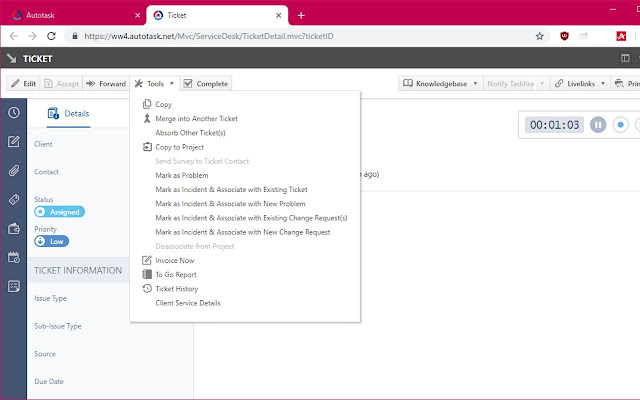
Task: Select Disassociate from Project
Action: pyautogui.click(x=195, y=247)
